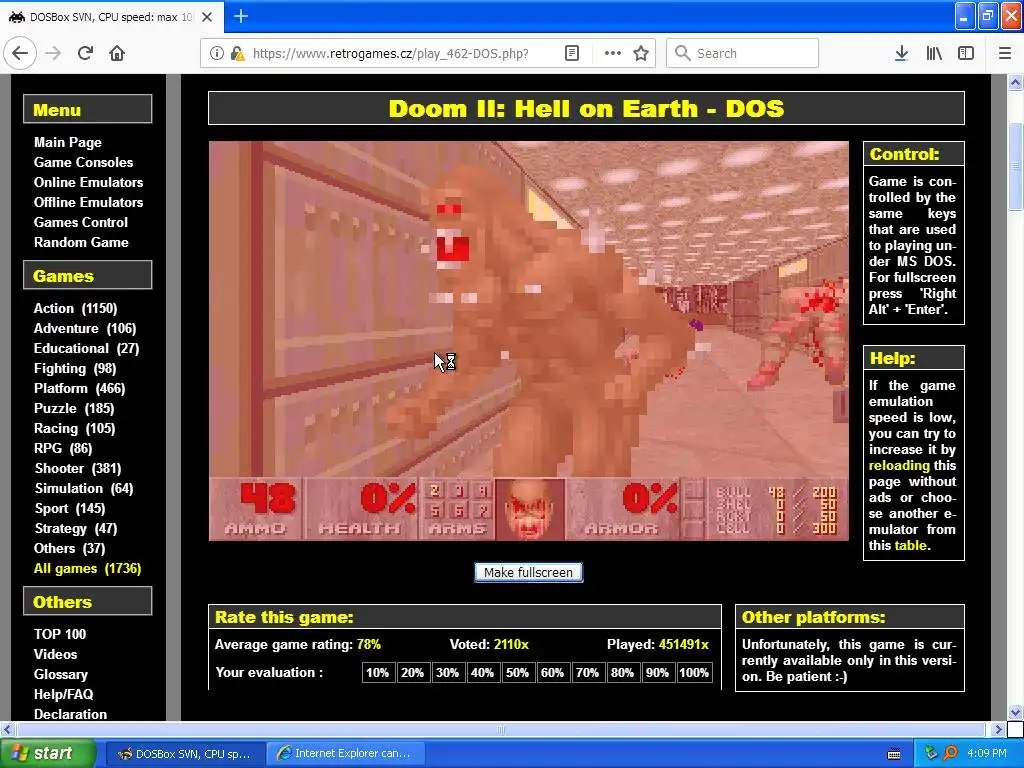This screenshot has width=1024, height=768.
Task: Rate the game 100%
Action: (694, 672)
